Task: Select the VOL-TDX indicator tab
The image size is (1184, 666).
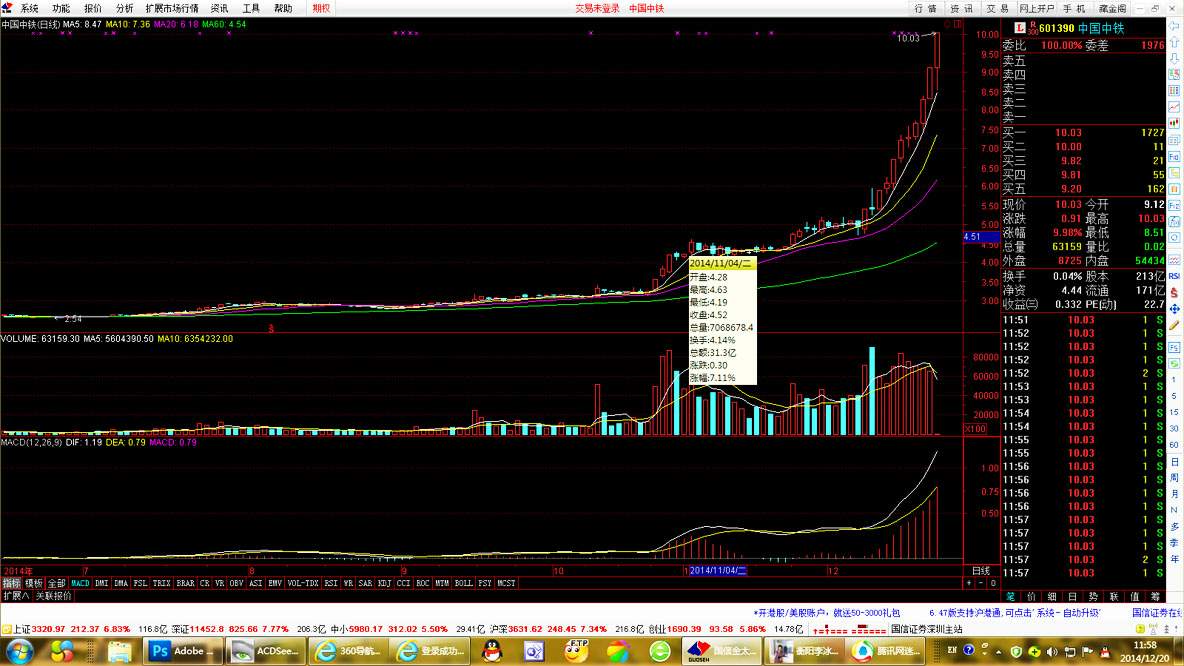Action: coord(303,583)
